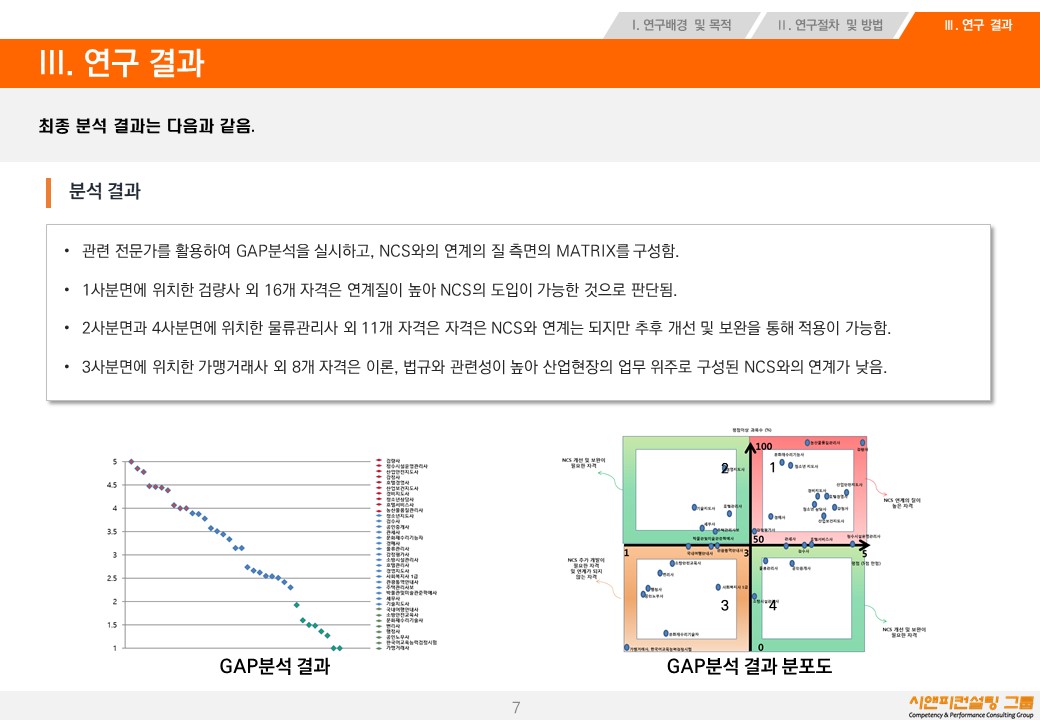Click the '50' label near the matrix center
Screen dimensions: 1040x720
point(759,539)
